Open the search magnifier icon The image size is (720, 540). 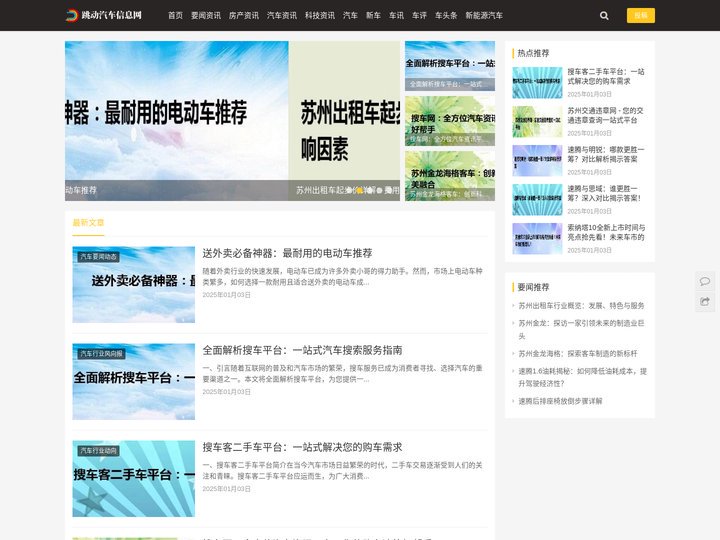tap(604, 16)
